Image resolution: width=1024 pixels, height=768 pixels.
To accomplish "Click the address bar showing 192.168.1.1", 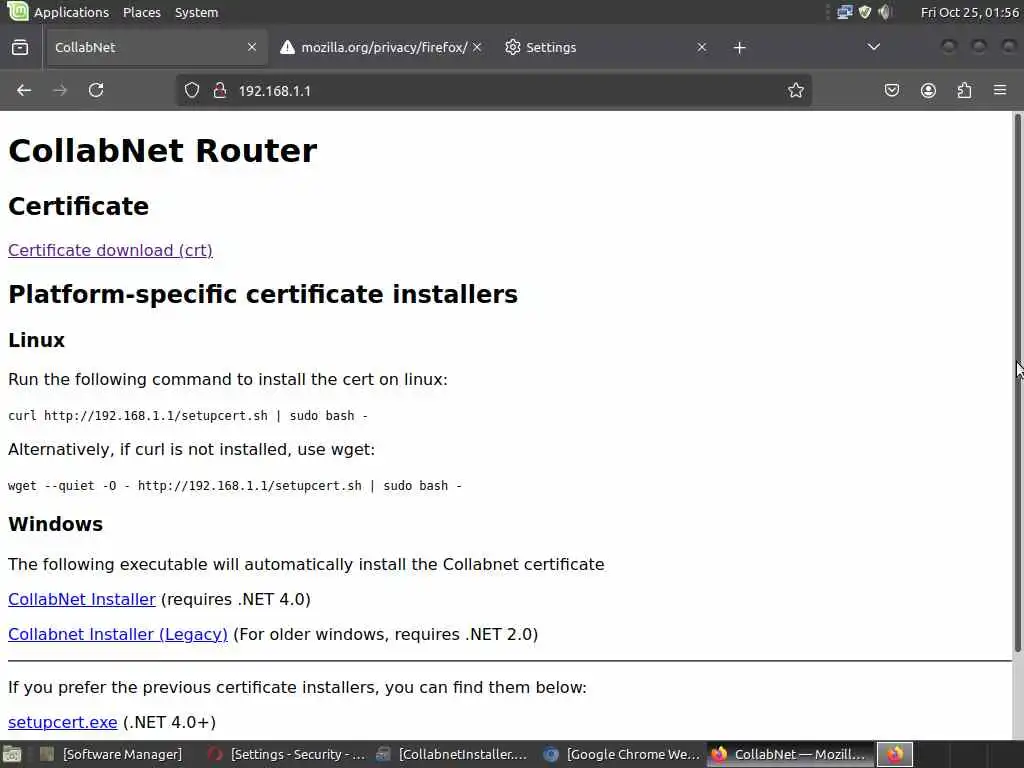I will (494, 90).
